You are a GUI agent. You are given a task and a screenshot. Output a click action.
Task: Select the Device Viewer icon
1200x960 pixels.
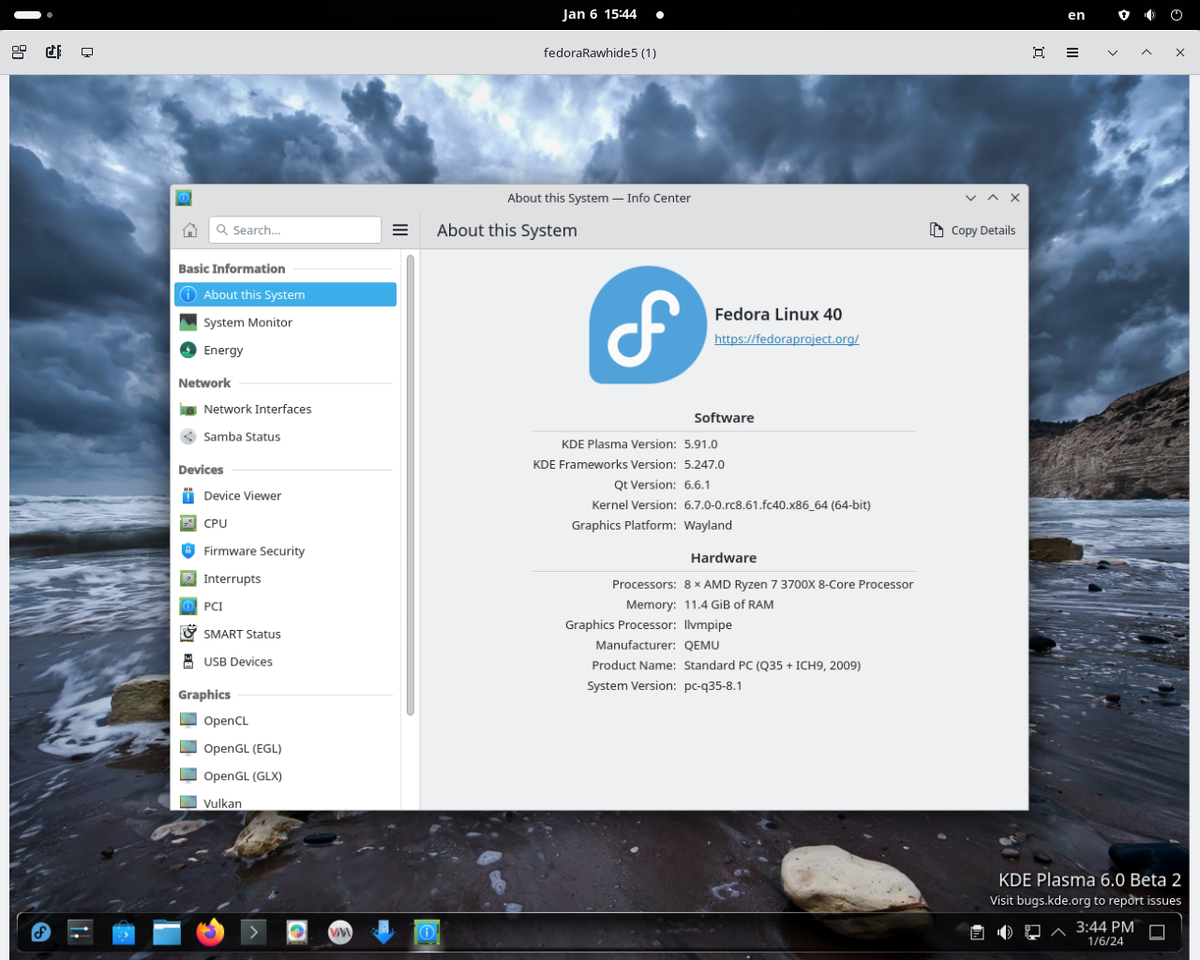188,496
